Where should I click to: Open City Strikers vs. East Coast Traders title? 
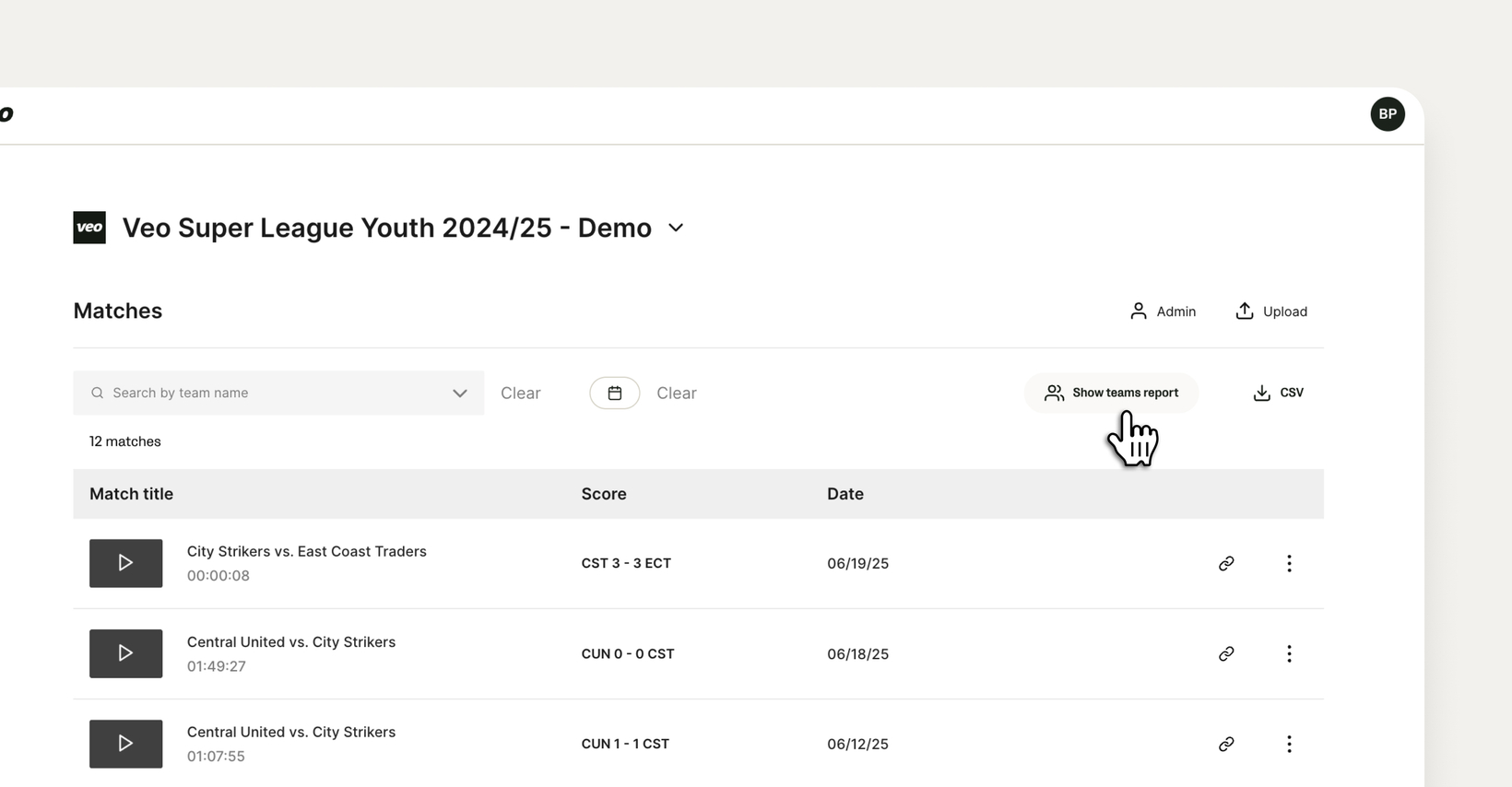[307, 551]
